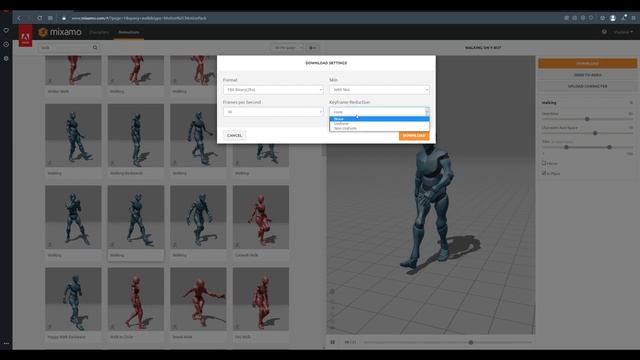Click the Trim slider right handle

(609, 147)
